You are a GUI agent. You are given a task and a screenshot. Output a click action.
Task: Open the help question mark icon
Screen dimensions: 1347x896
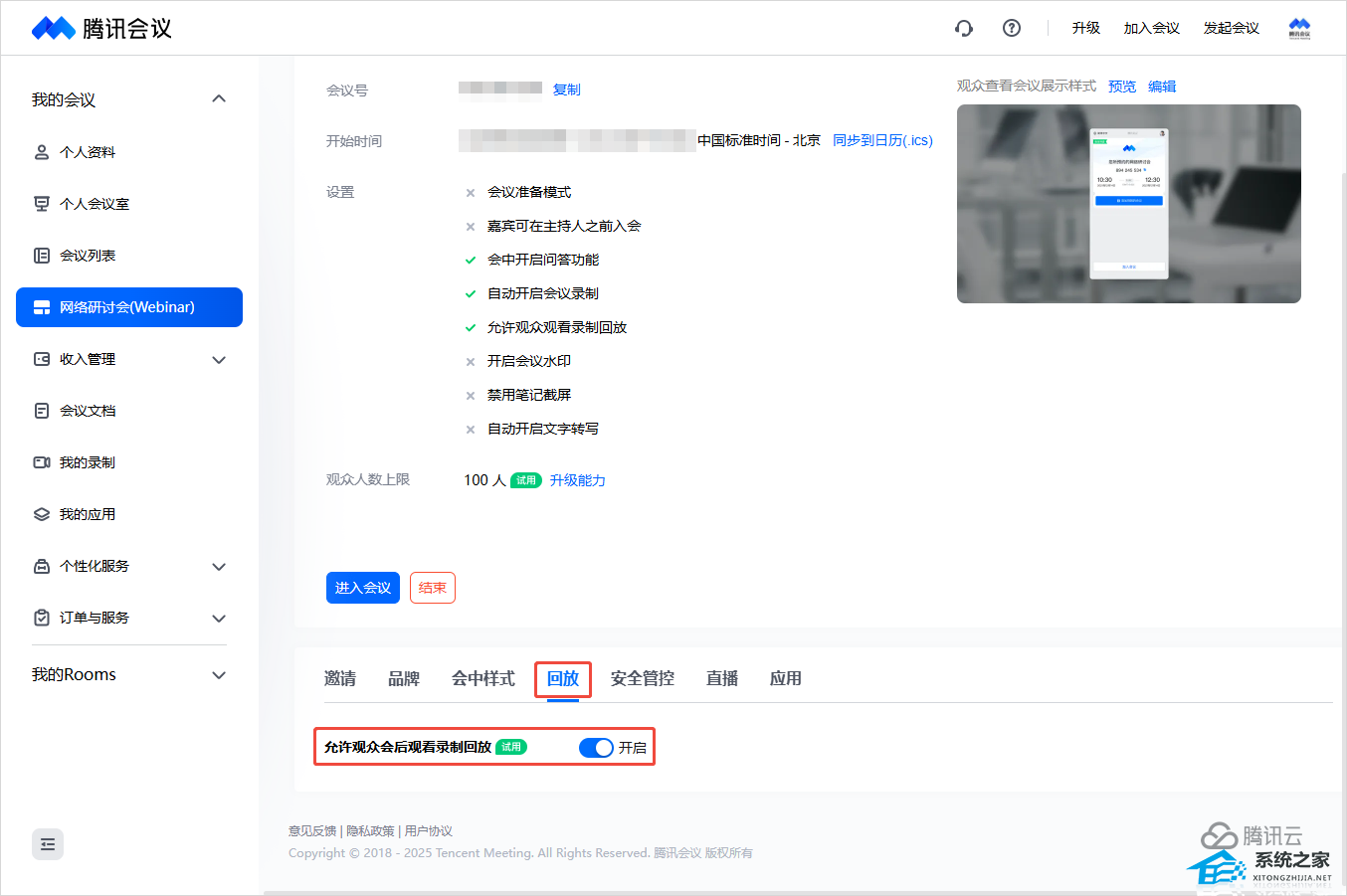point(1012,28)
